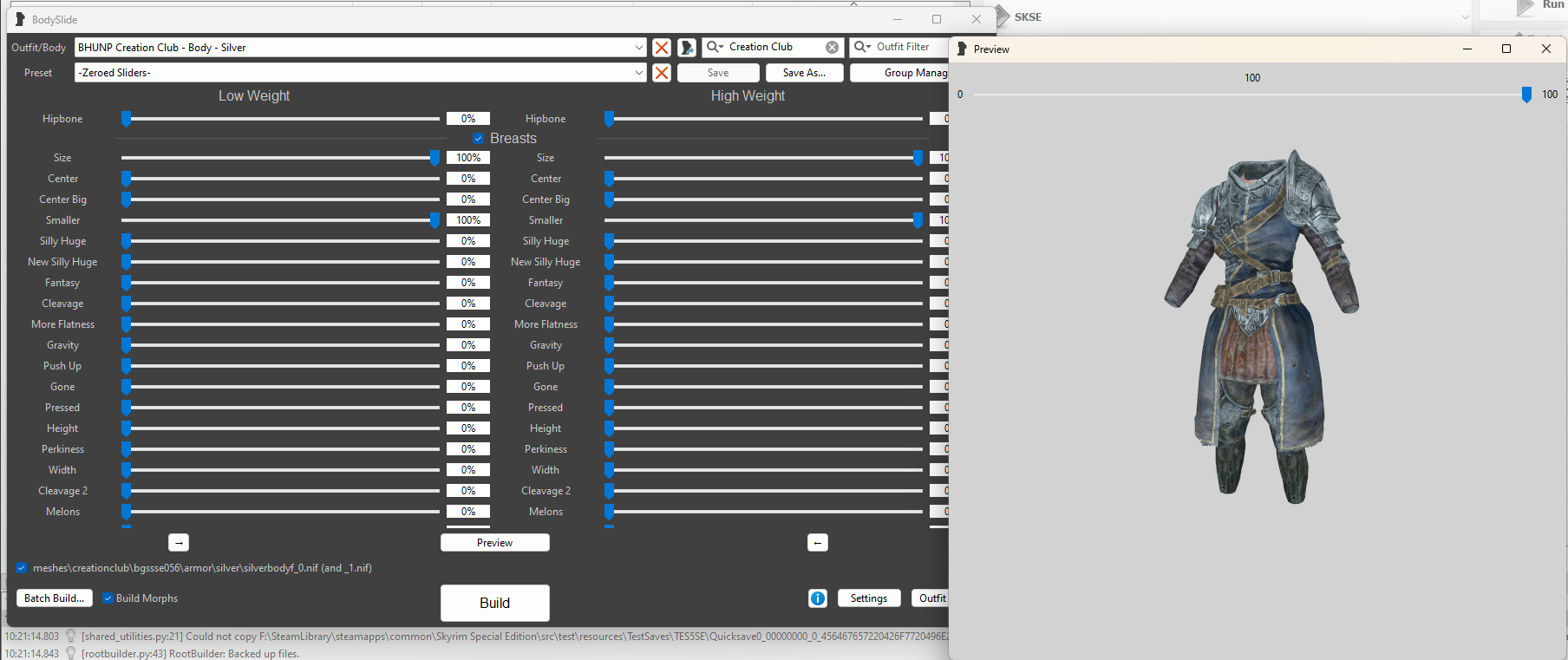Click the Low Weight Fantasy percentage field

[x=468, y=283]
